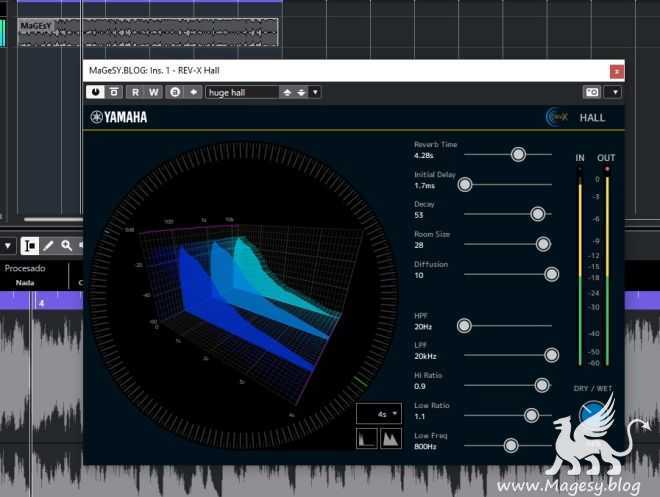The width and height of the screenshot is (660, 497).
Task: Click the Low Freq slider knob
Action: tap(511, 445)
